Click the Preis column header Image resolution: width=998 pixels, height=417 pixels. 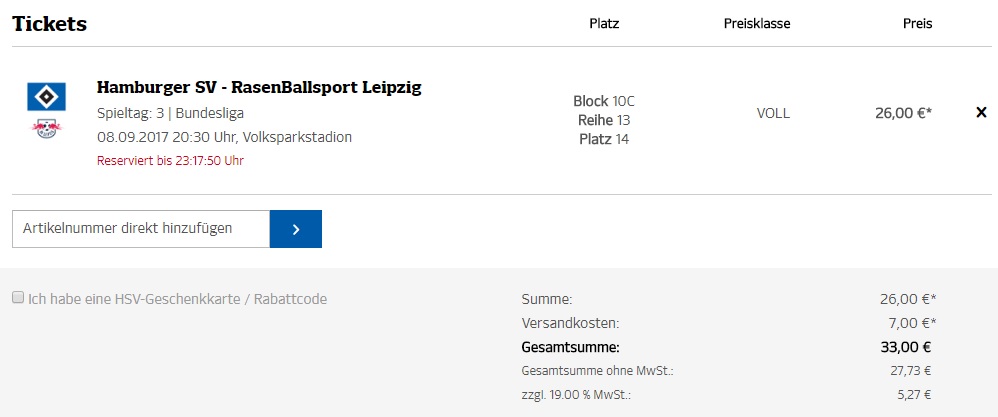(x=917, y=24)
